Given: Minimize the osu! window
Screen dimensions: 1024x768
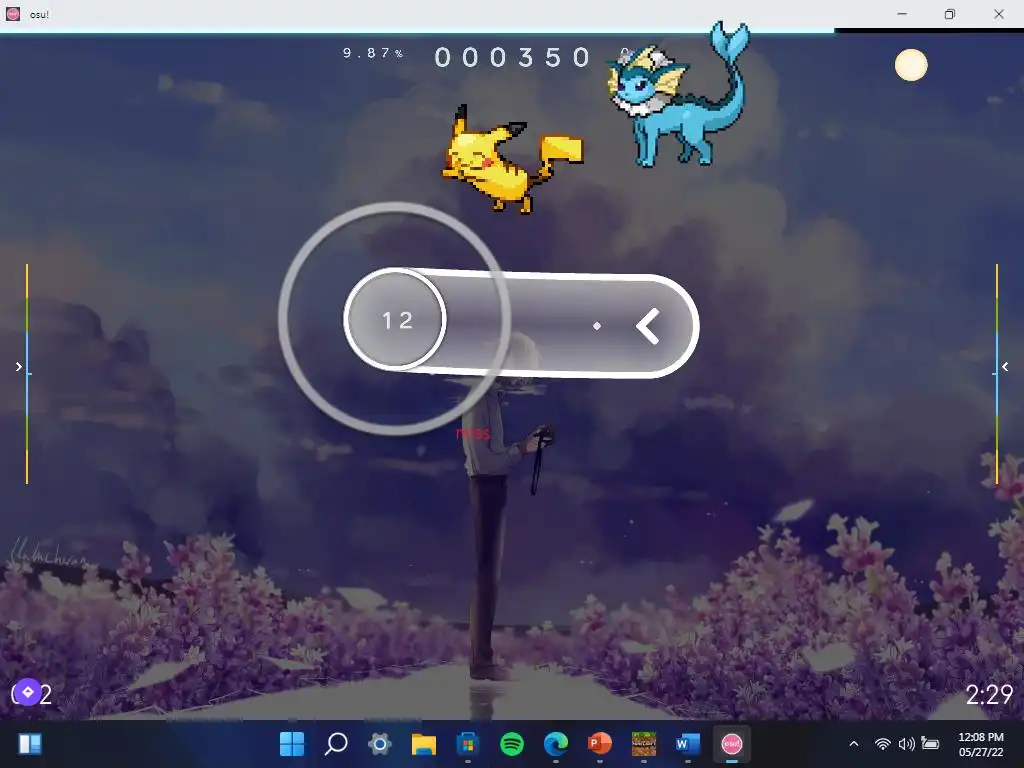Looking at the screenshot, I should pos(902,14).
